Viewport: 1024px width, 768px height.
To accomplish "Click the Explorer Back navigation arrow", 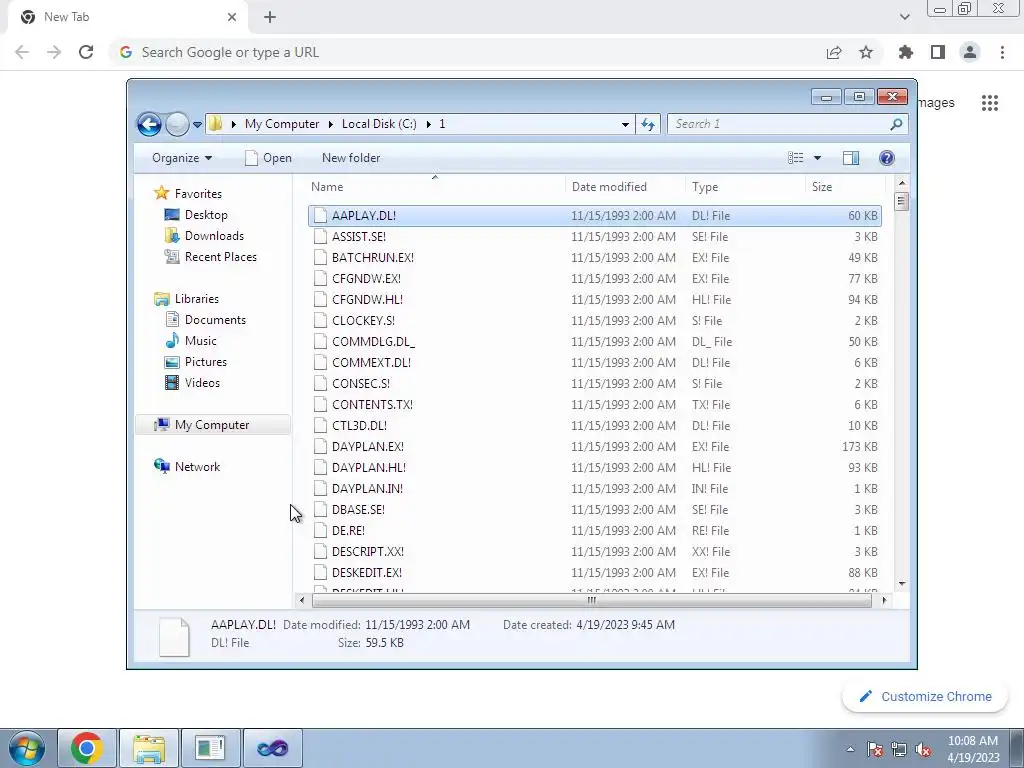I will [x=149, y=124].
